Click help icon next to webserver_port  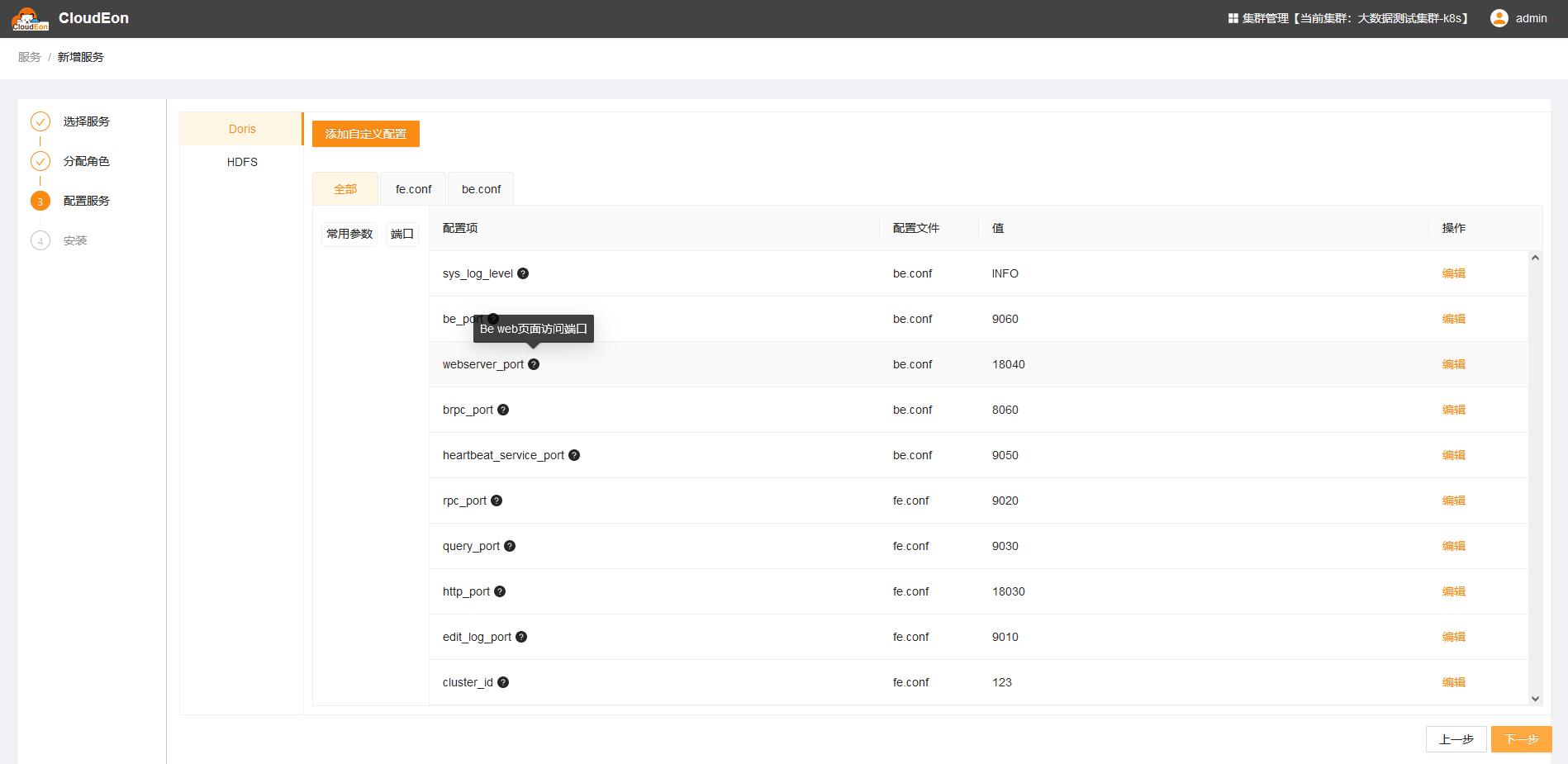pyautogui.click(x=534, y=364)
